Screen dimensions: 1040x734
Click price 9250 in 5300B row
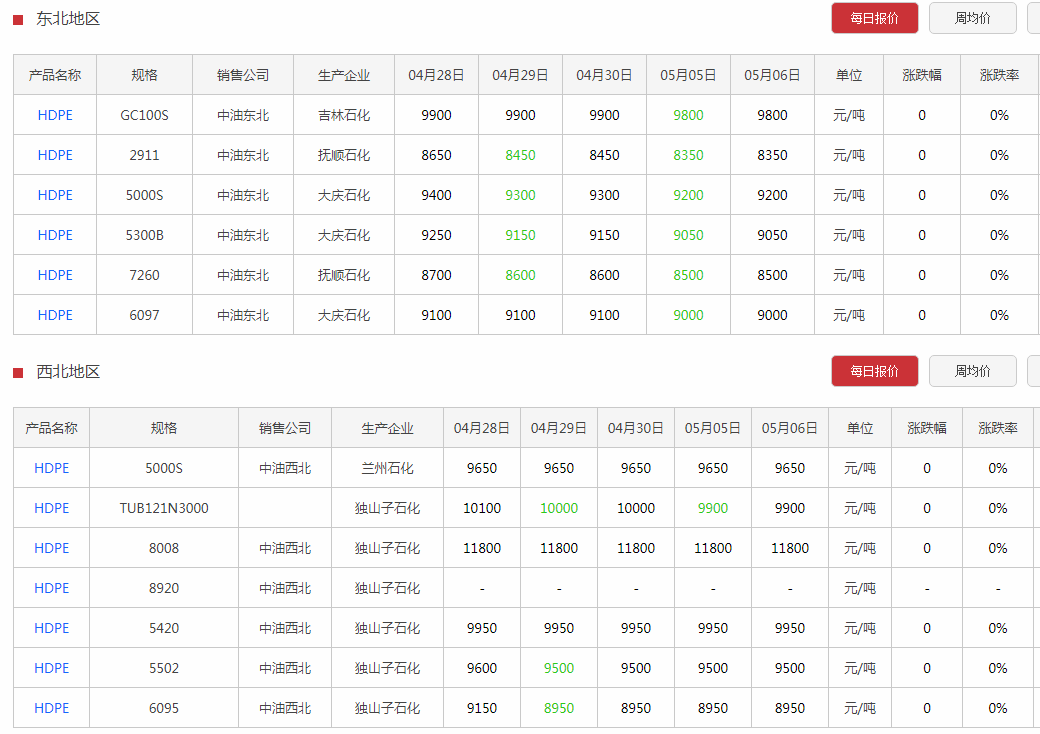tap(436, 235)
